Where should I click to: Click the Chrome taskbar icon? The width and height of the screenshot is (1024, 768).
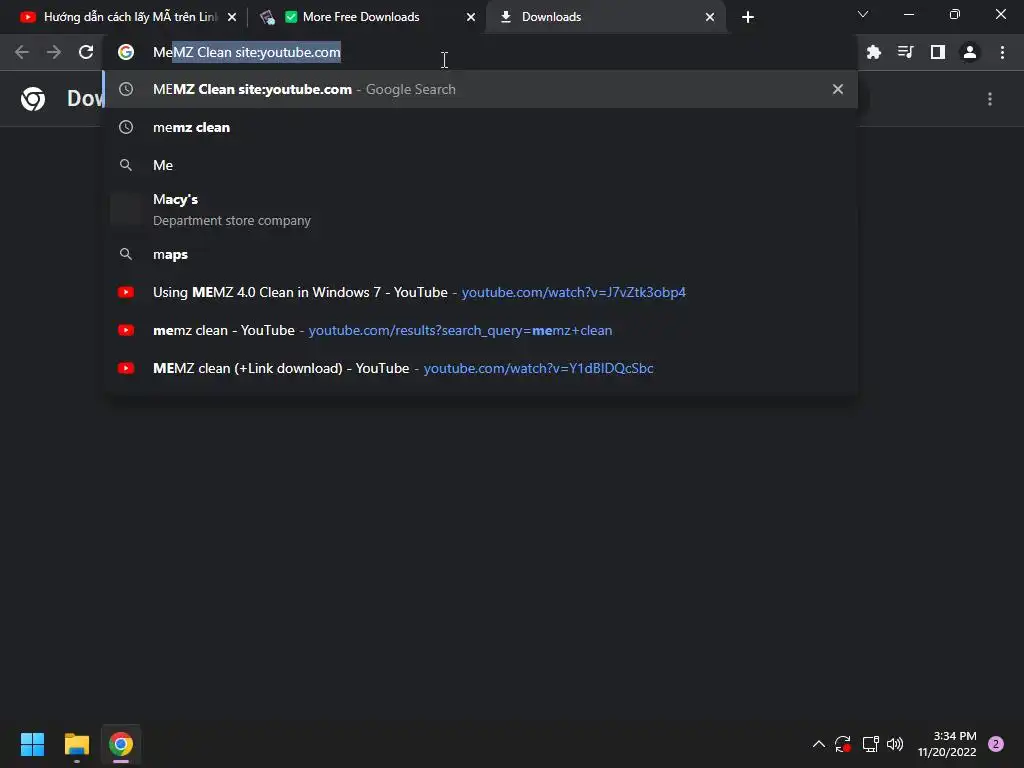coord(121,744)
